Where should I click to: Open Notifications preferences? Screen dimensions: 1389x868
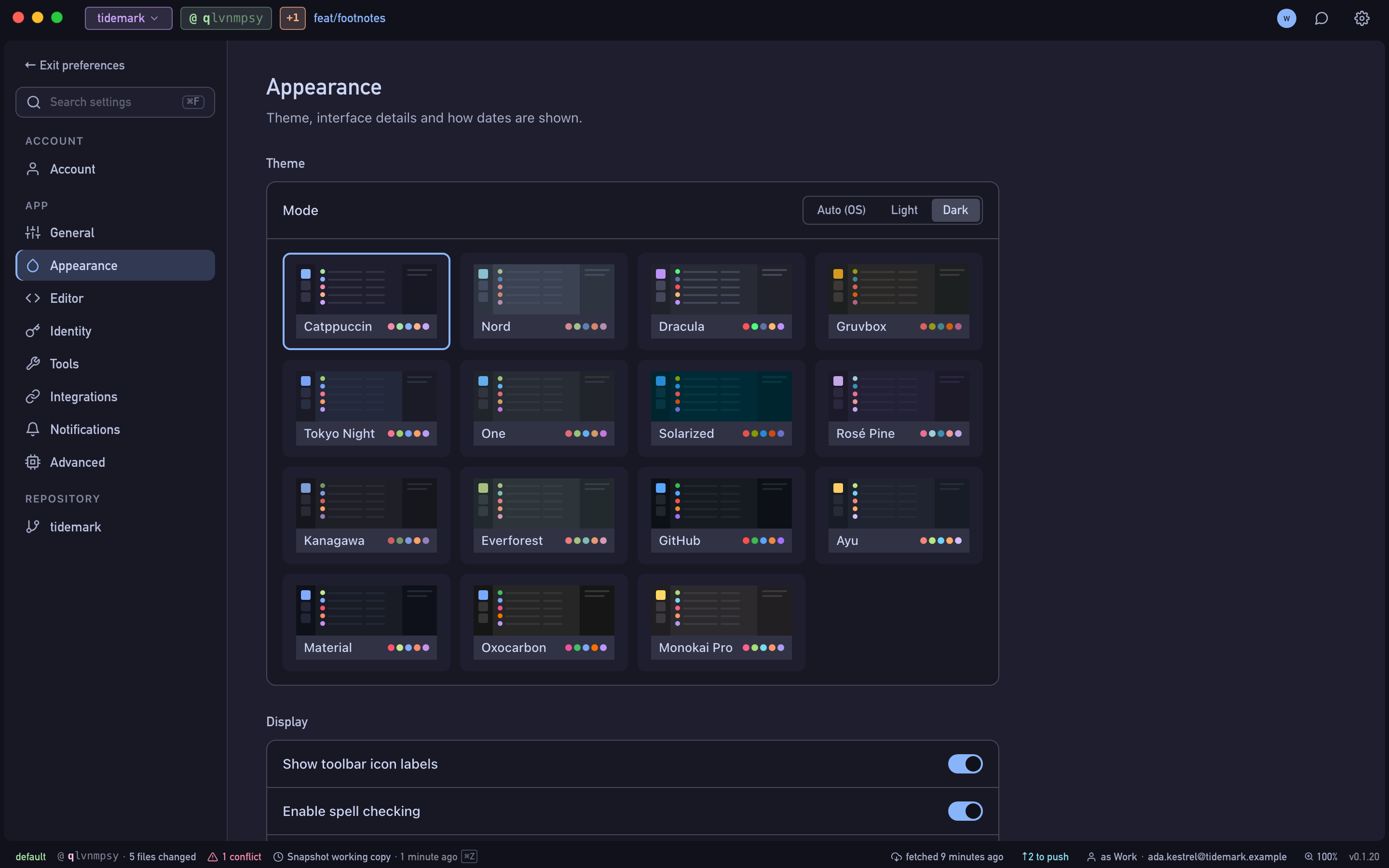[x=115, y=429]
